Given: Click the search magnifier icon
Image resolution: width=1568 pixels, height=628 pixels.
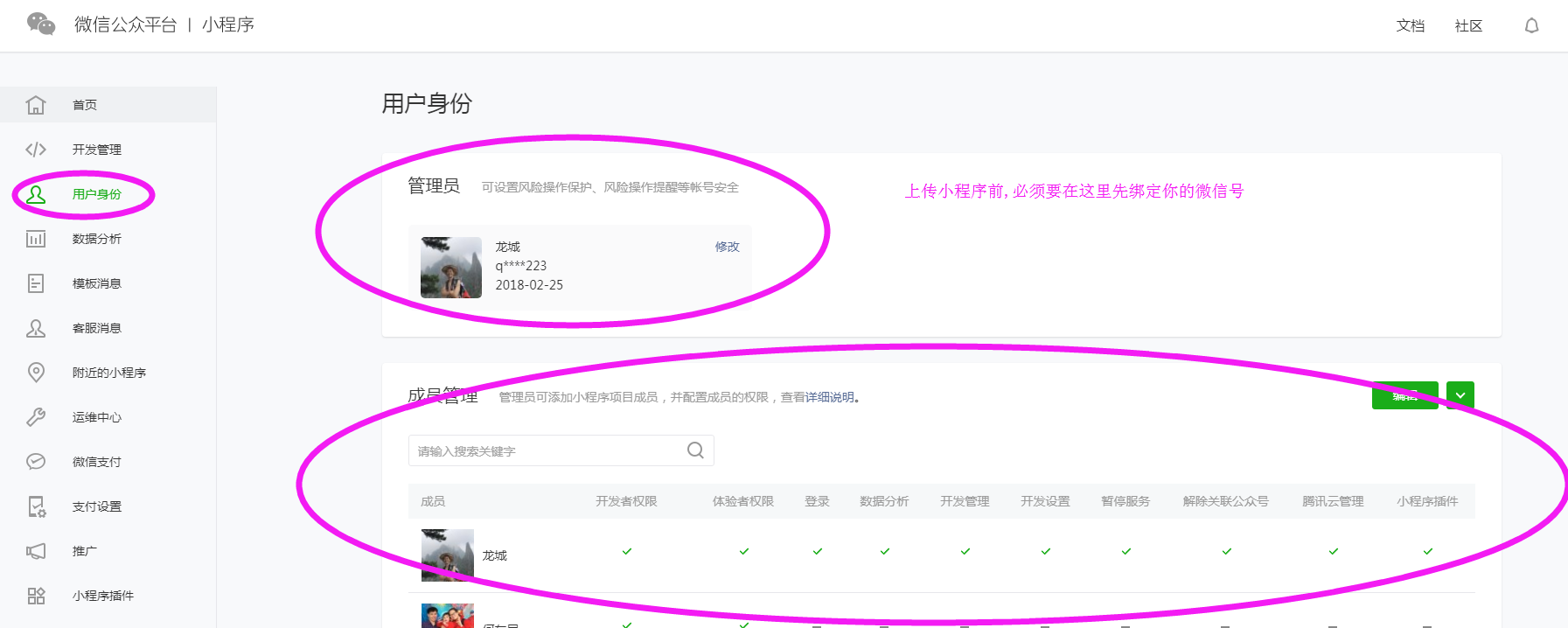Looking at the screenshot, I should [x=695, y=450].
